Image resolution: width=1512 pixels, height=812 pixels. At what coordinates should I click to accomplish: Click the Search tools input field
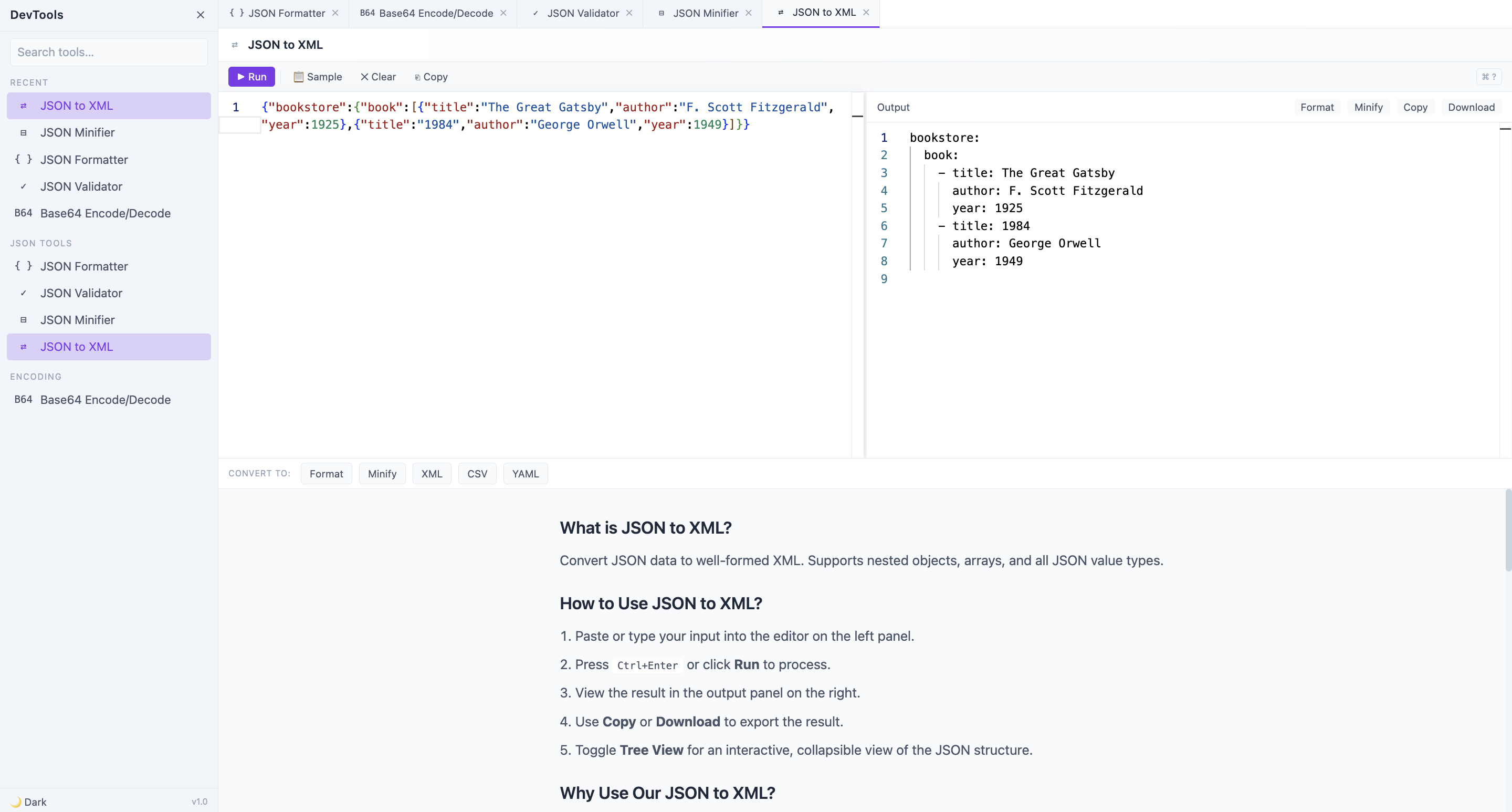[x=108, y=51]
